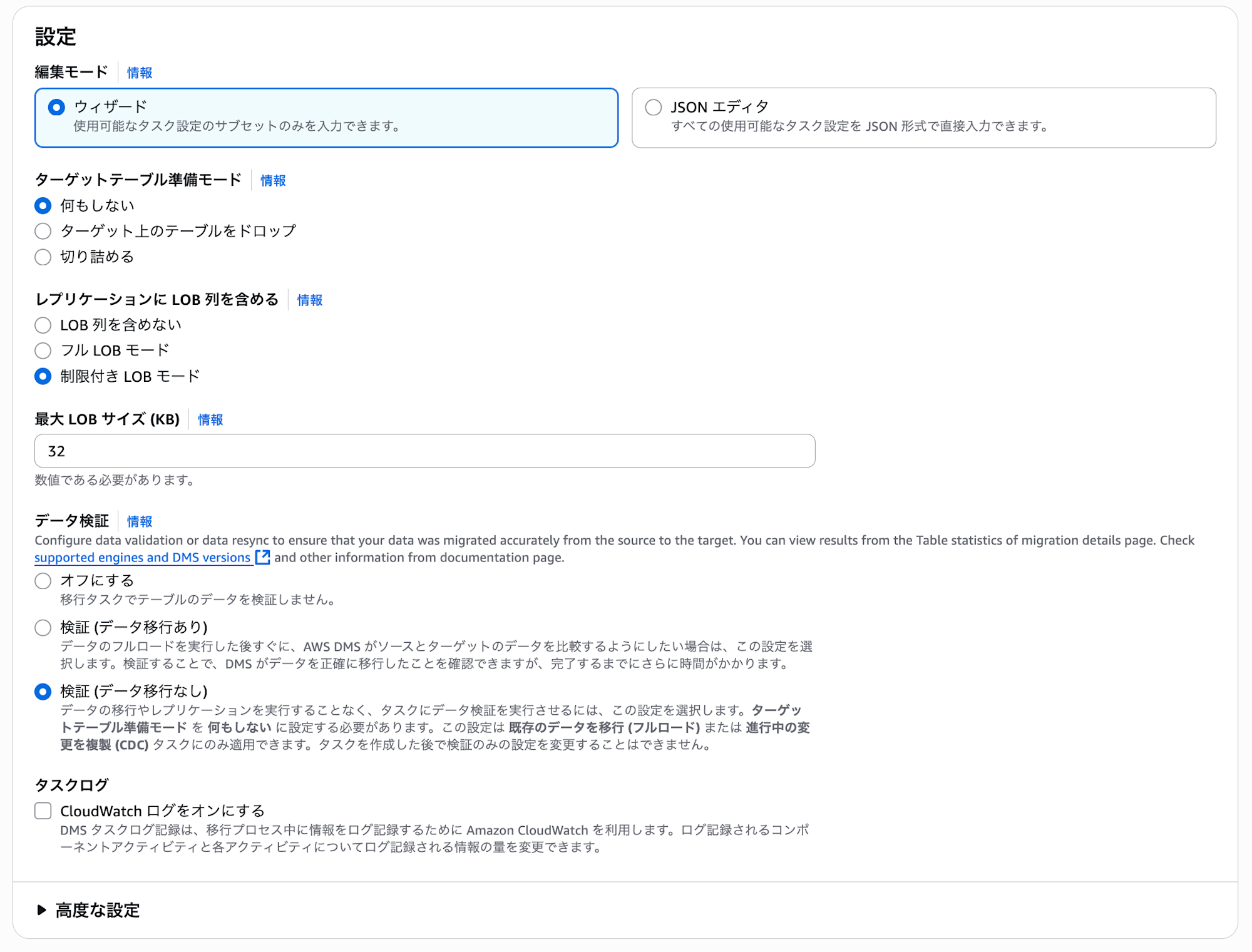1252x952 pixels.
Task: Choose 何もしない target table mode
Action: 43,205
